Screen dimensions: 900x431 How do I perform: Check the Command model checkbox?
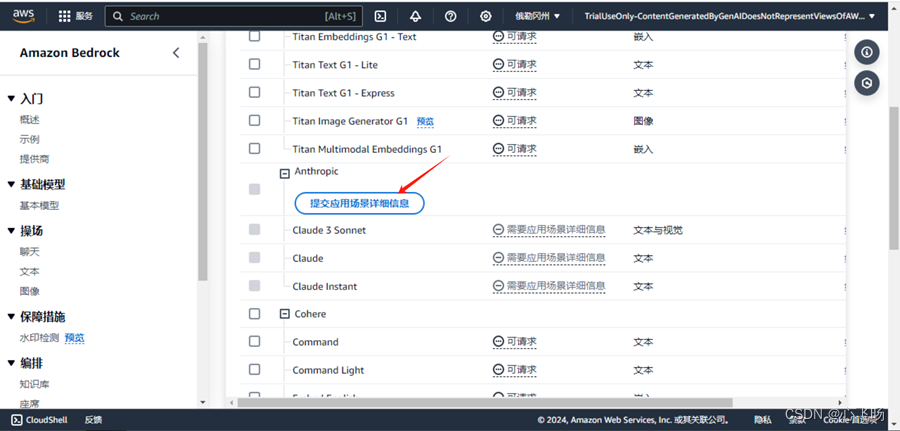coord(254,341)
